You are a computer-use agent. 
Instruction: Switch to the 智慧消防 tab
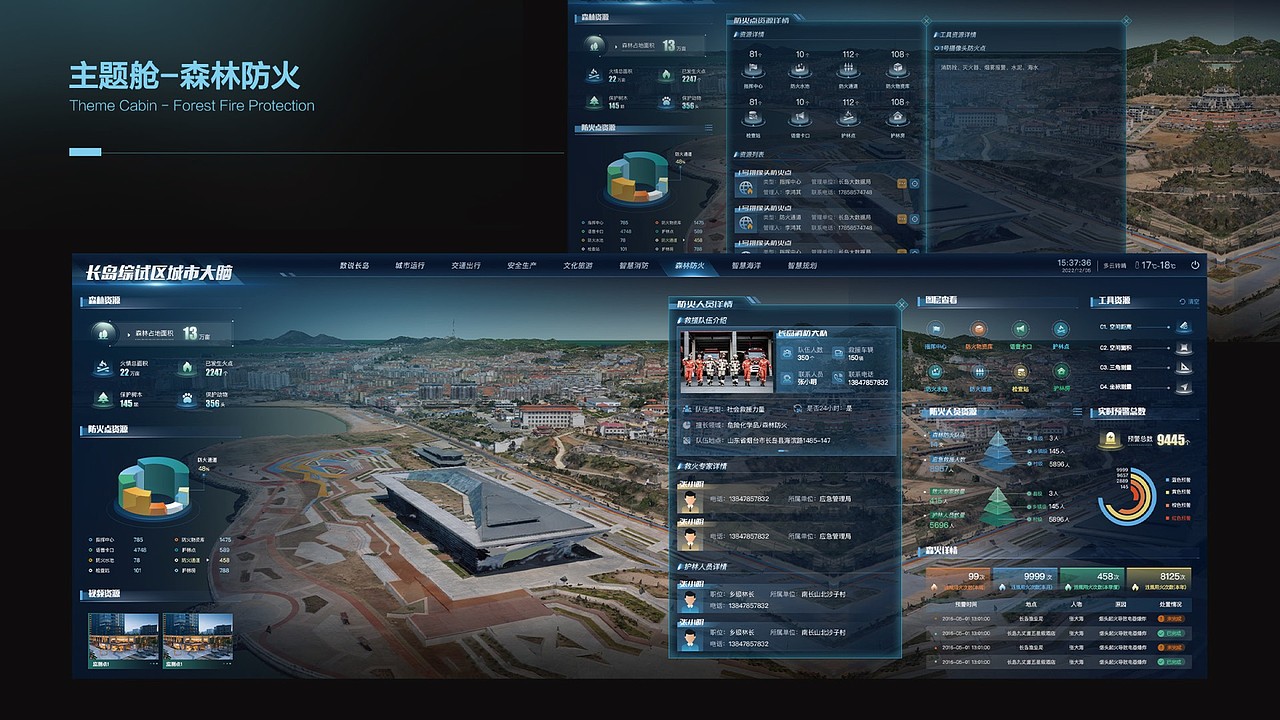(634, 266)
